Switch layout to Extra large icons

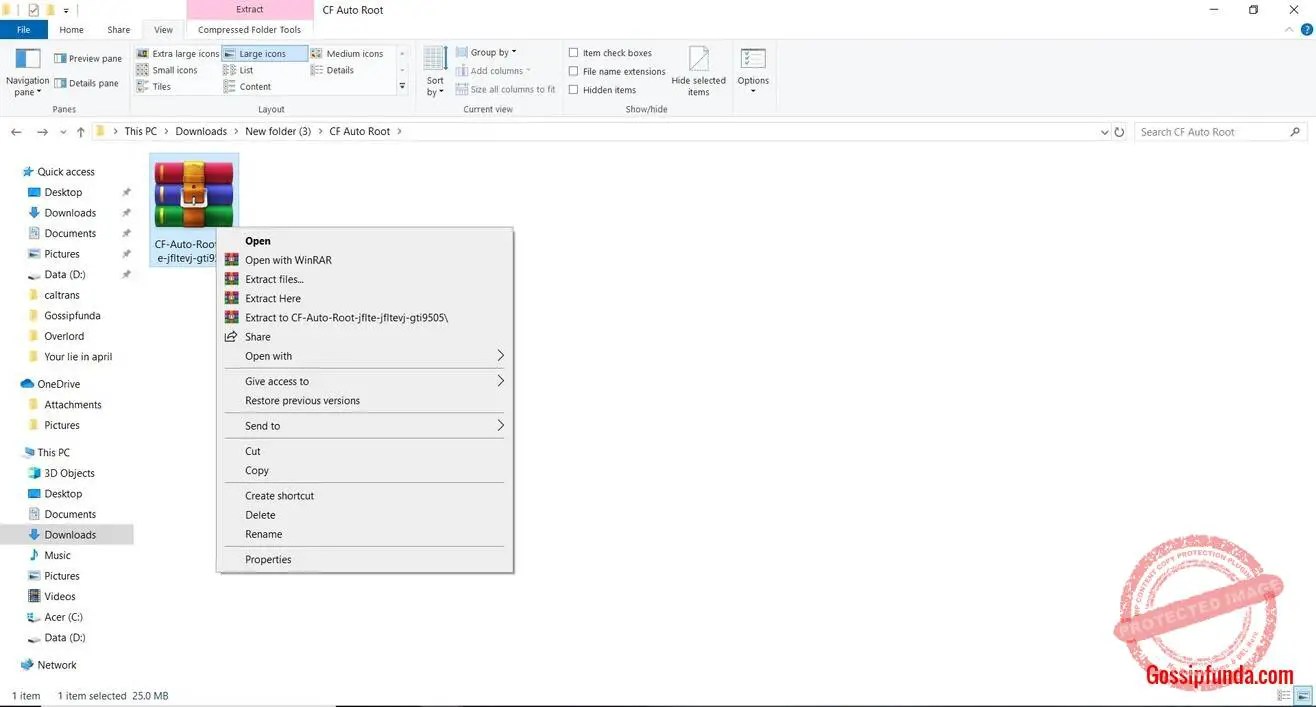tap(177, 54)
